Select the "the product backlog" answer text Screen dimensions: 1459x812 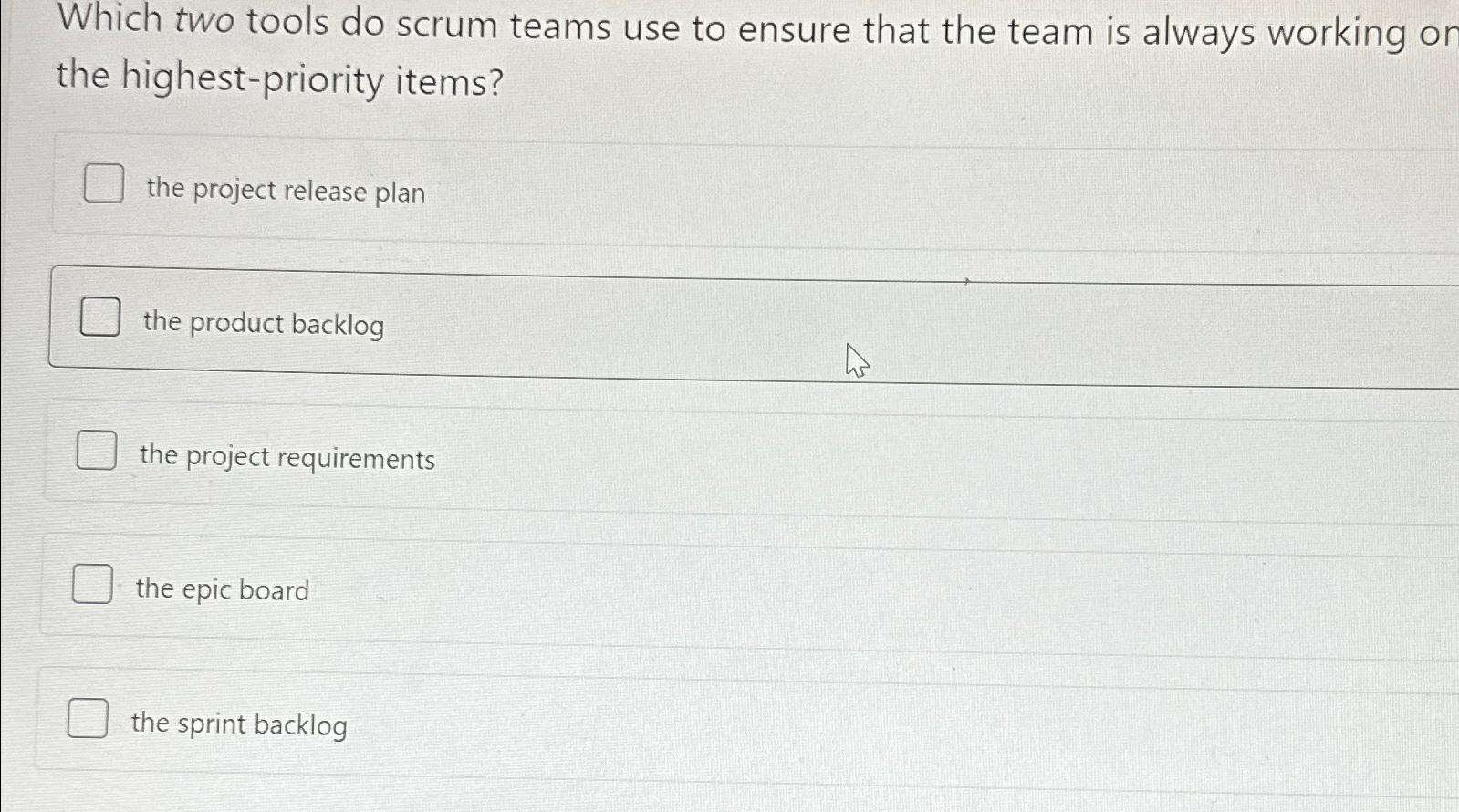(263, 325)
